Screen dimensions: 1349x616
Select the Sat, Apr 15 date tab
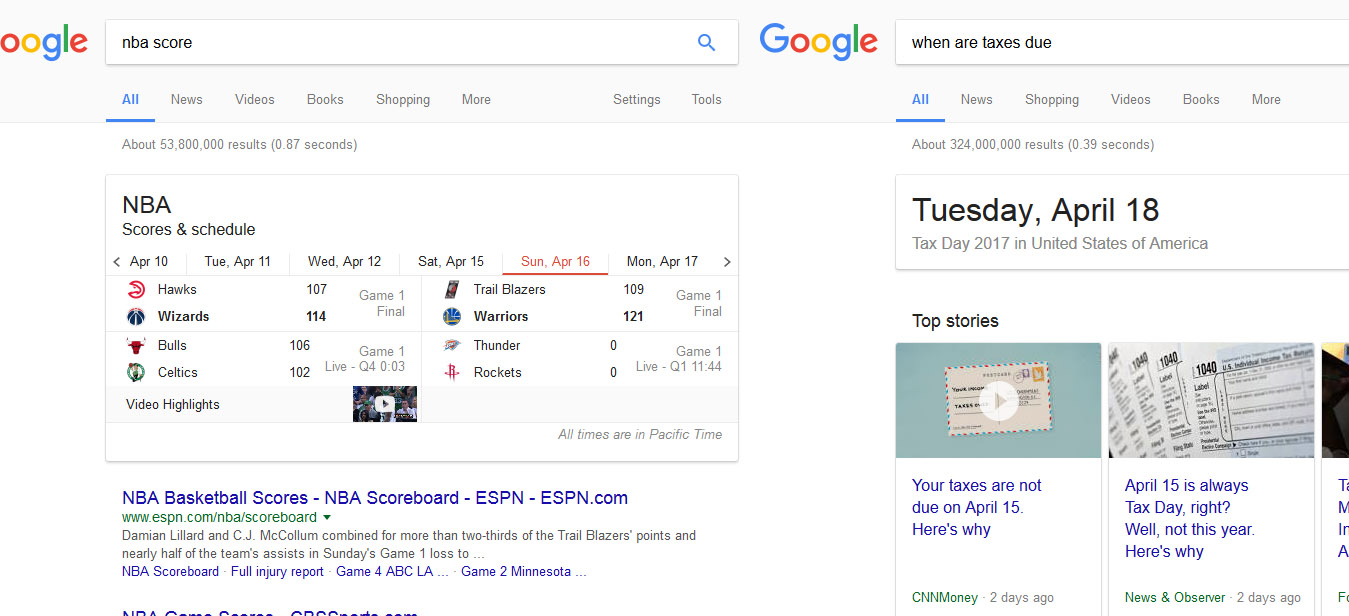(x=451, y=262)
